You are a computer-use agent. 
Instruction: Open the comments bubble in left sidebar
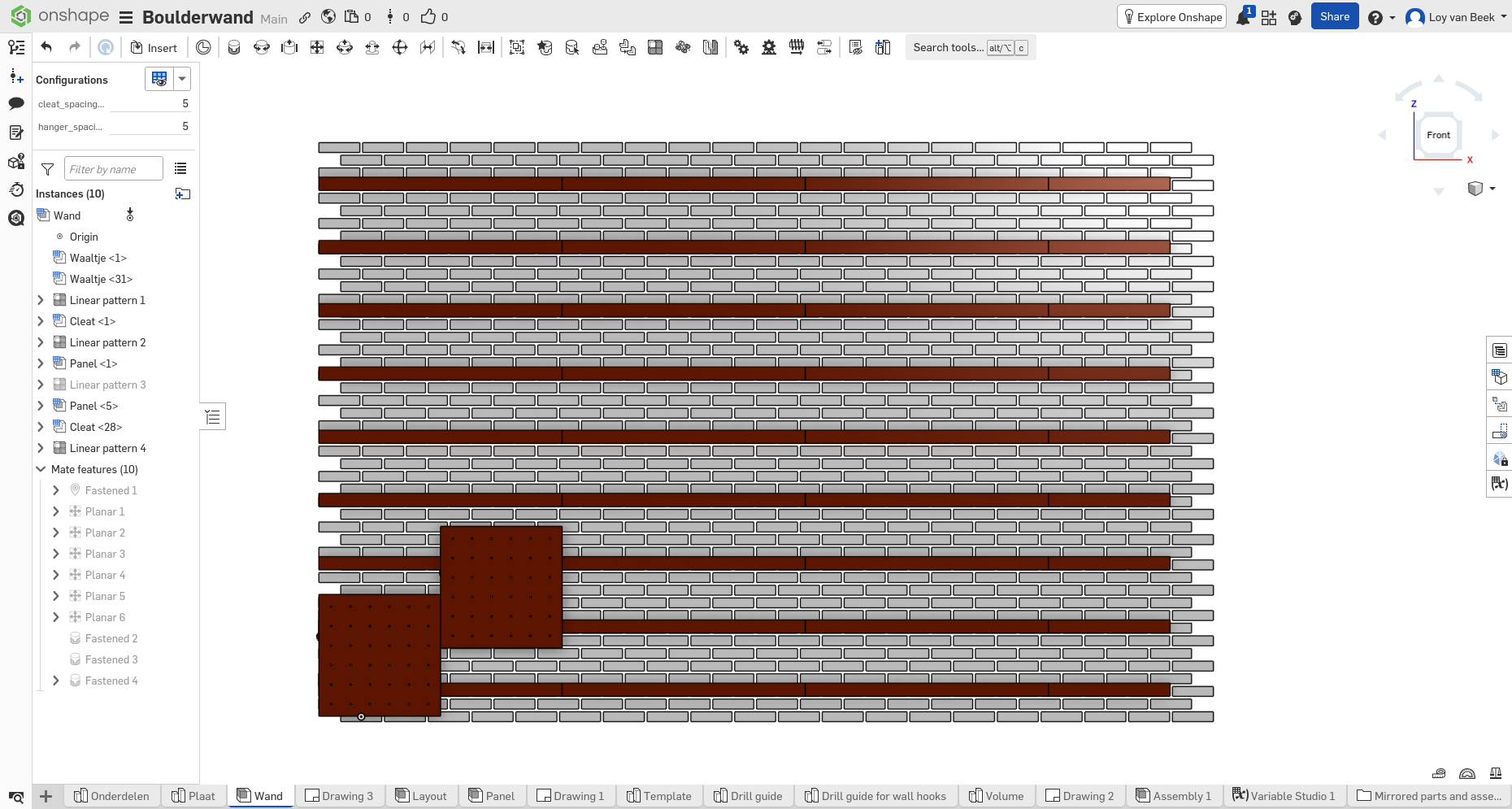click(x=16, y=103)
